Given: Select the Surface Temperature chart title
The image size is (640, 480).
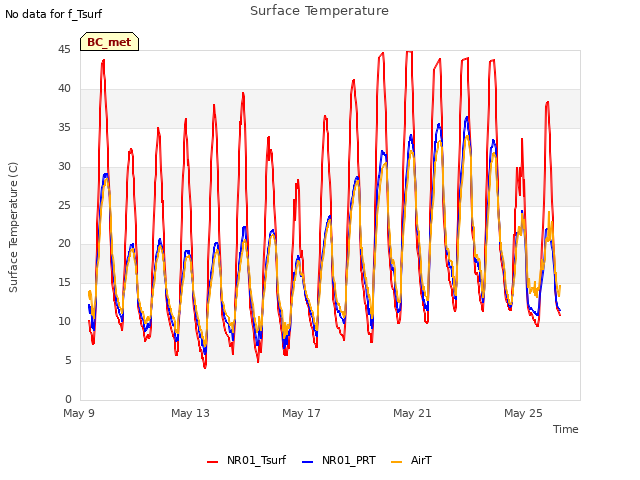Looking at the screenshot, I should pos(319,11).
